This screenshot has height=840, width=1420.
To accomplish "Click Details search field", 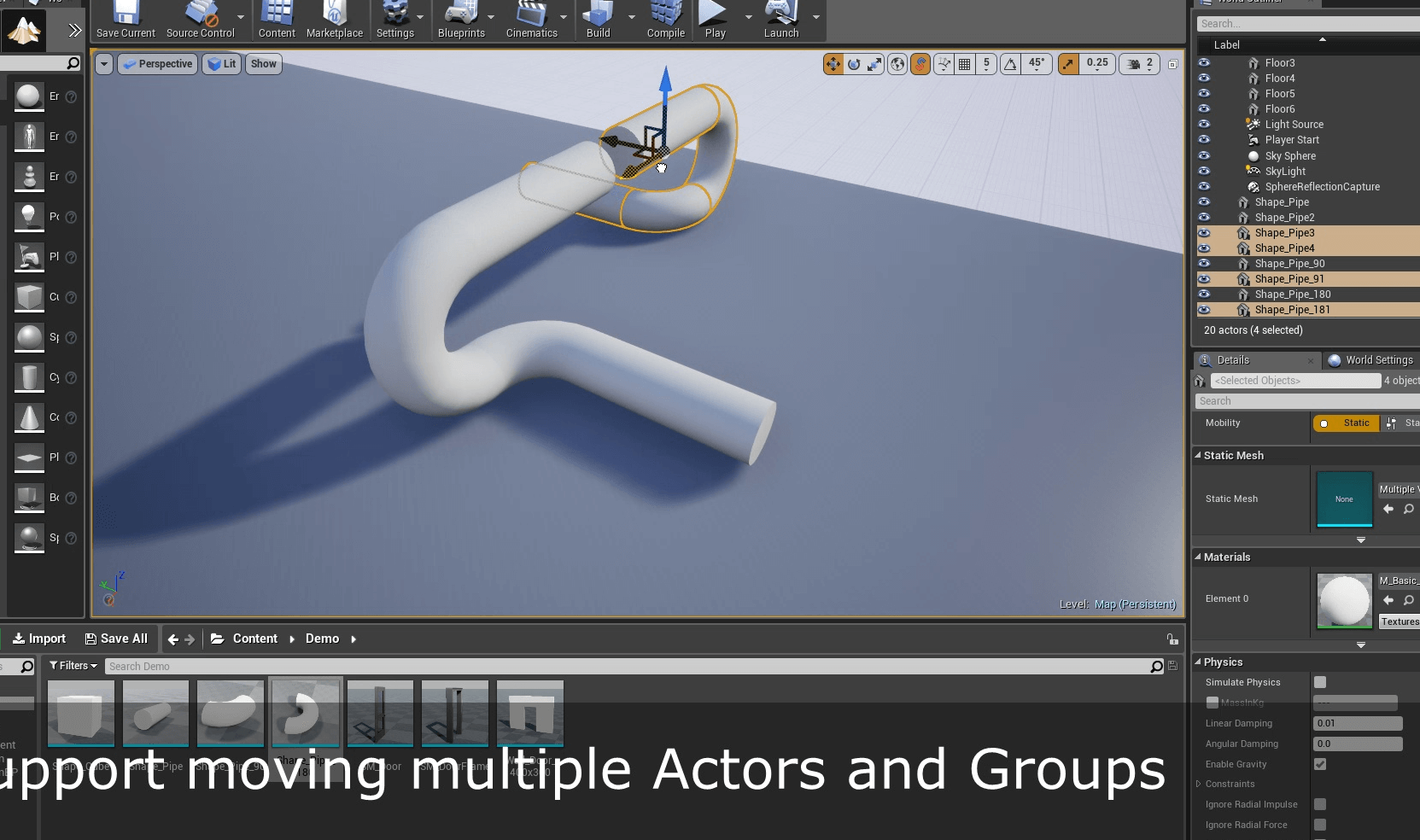I will coord(1306,401).
